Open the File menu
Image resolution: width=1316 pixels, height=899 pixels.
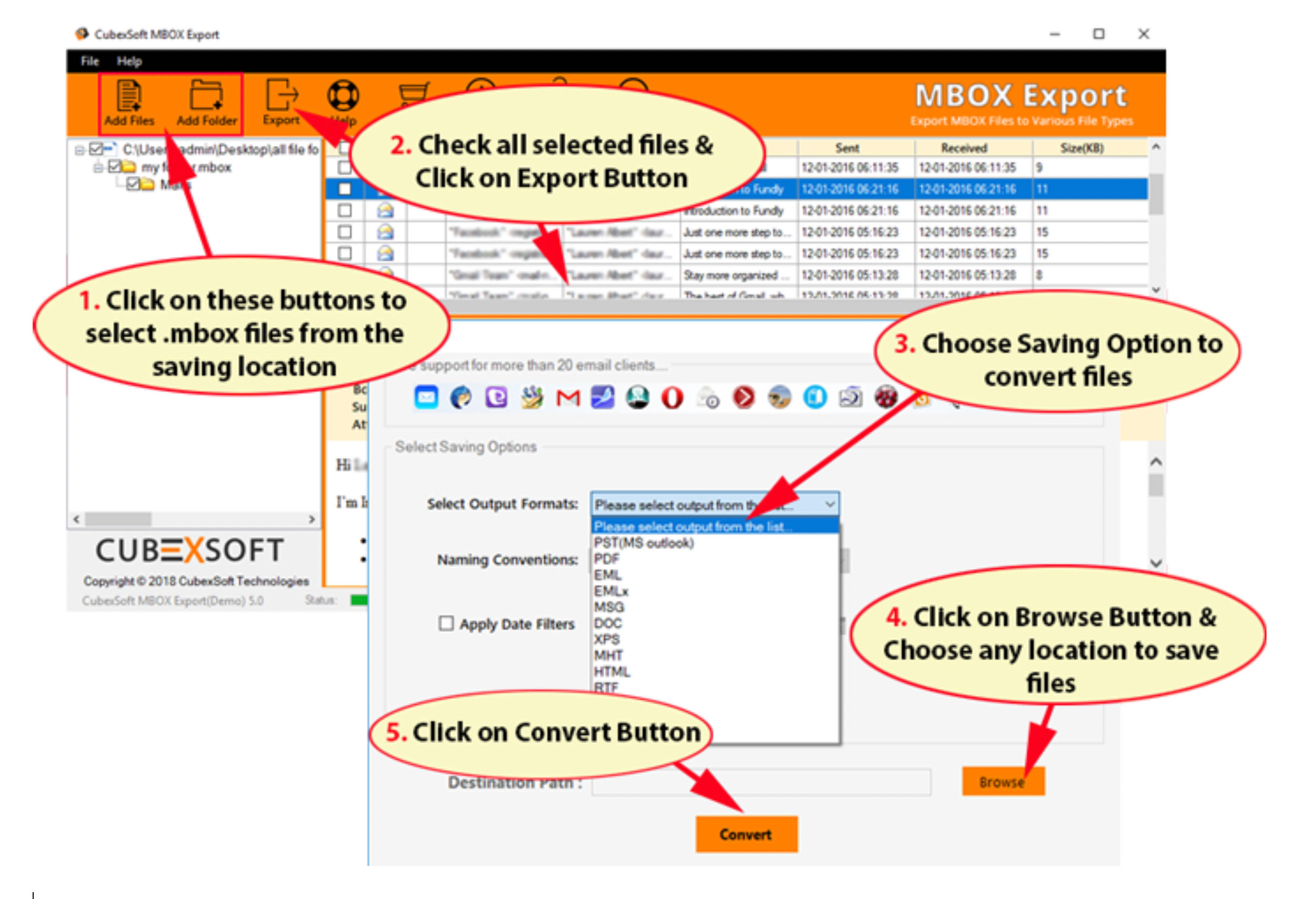(89, 61)
